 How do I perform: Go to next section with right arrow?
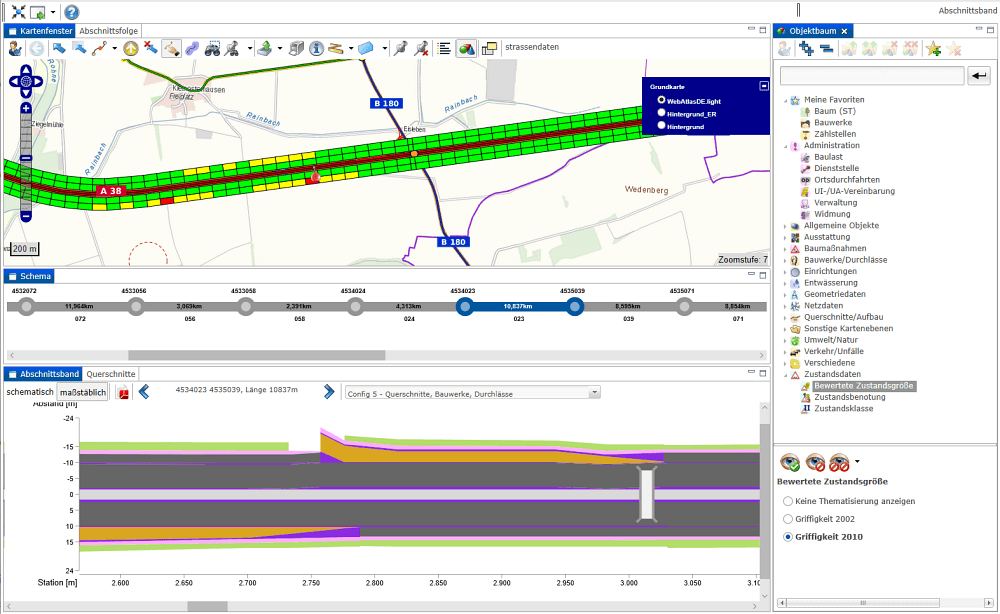329,392
